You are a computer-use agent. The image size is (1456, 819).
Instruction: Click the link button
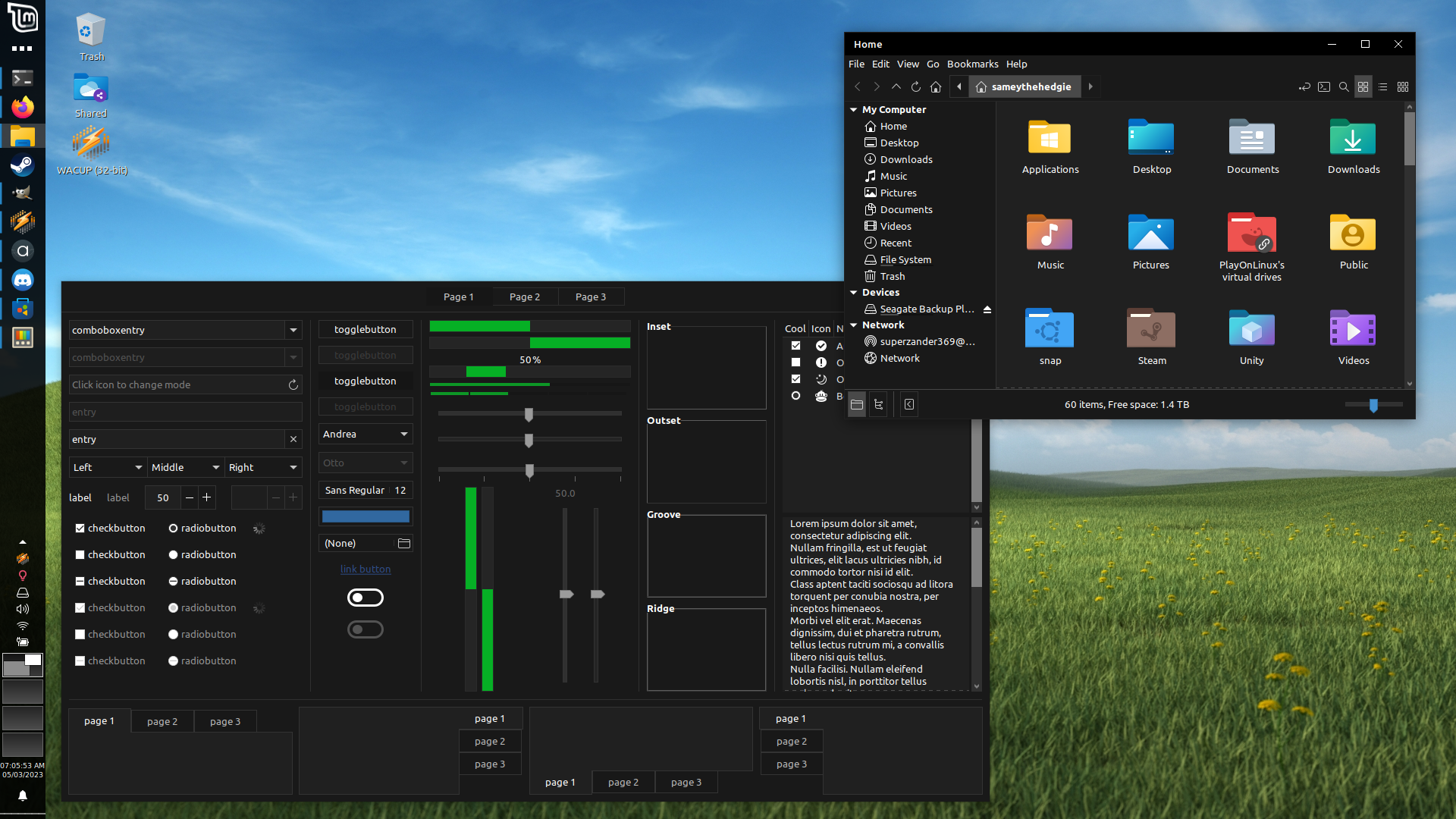coord(366,569)
